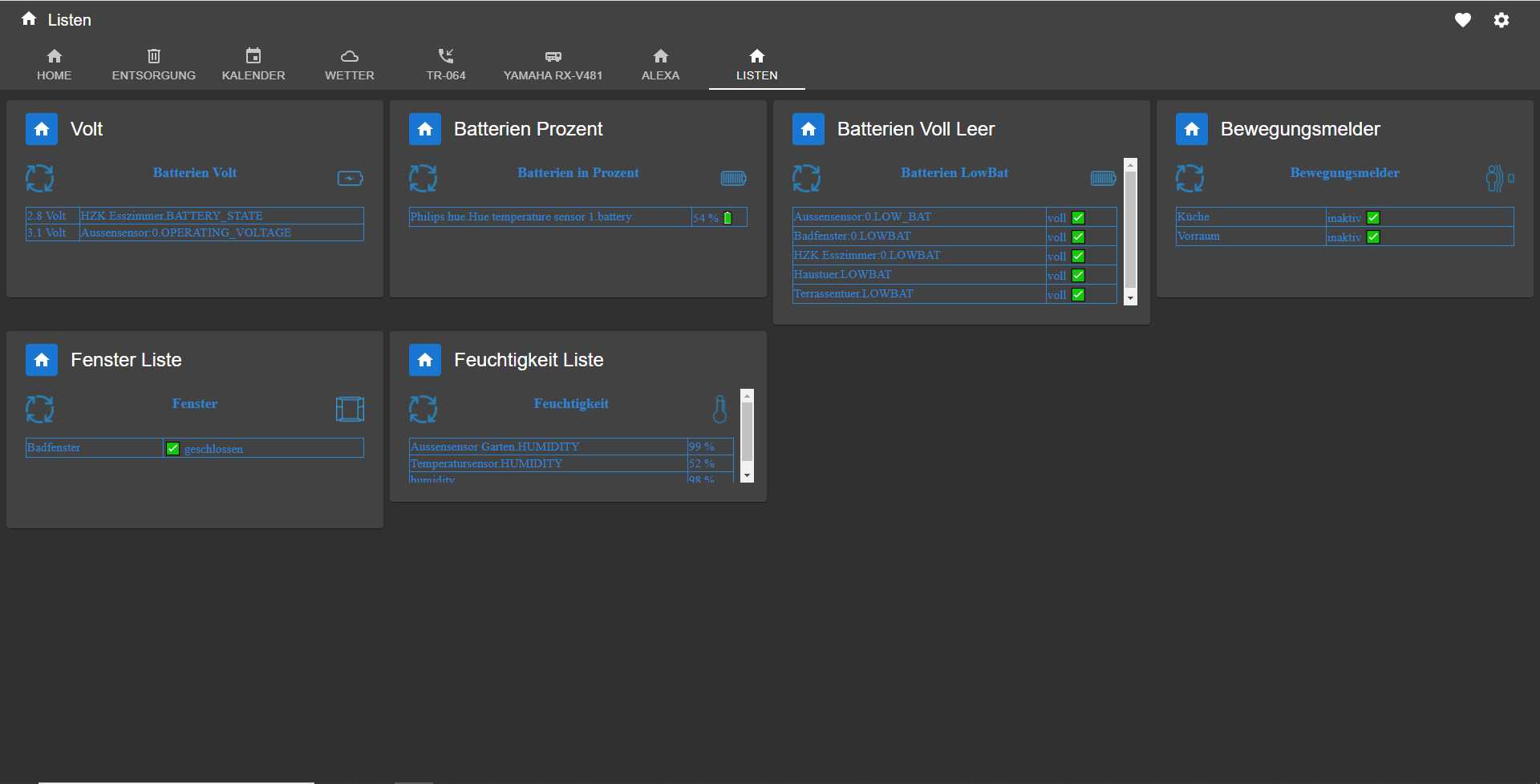Click the Batterien Volt heading

[195, 172]
